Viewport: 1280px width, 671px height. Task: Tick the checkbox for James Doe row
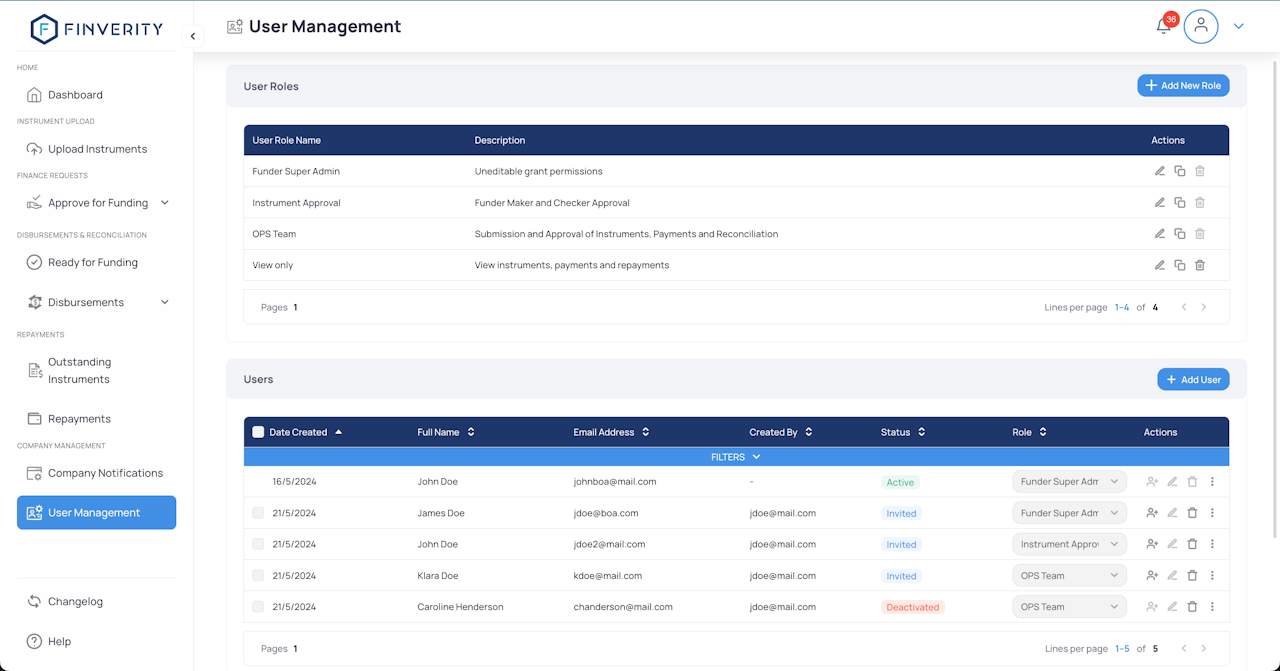click(258, 513)
